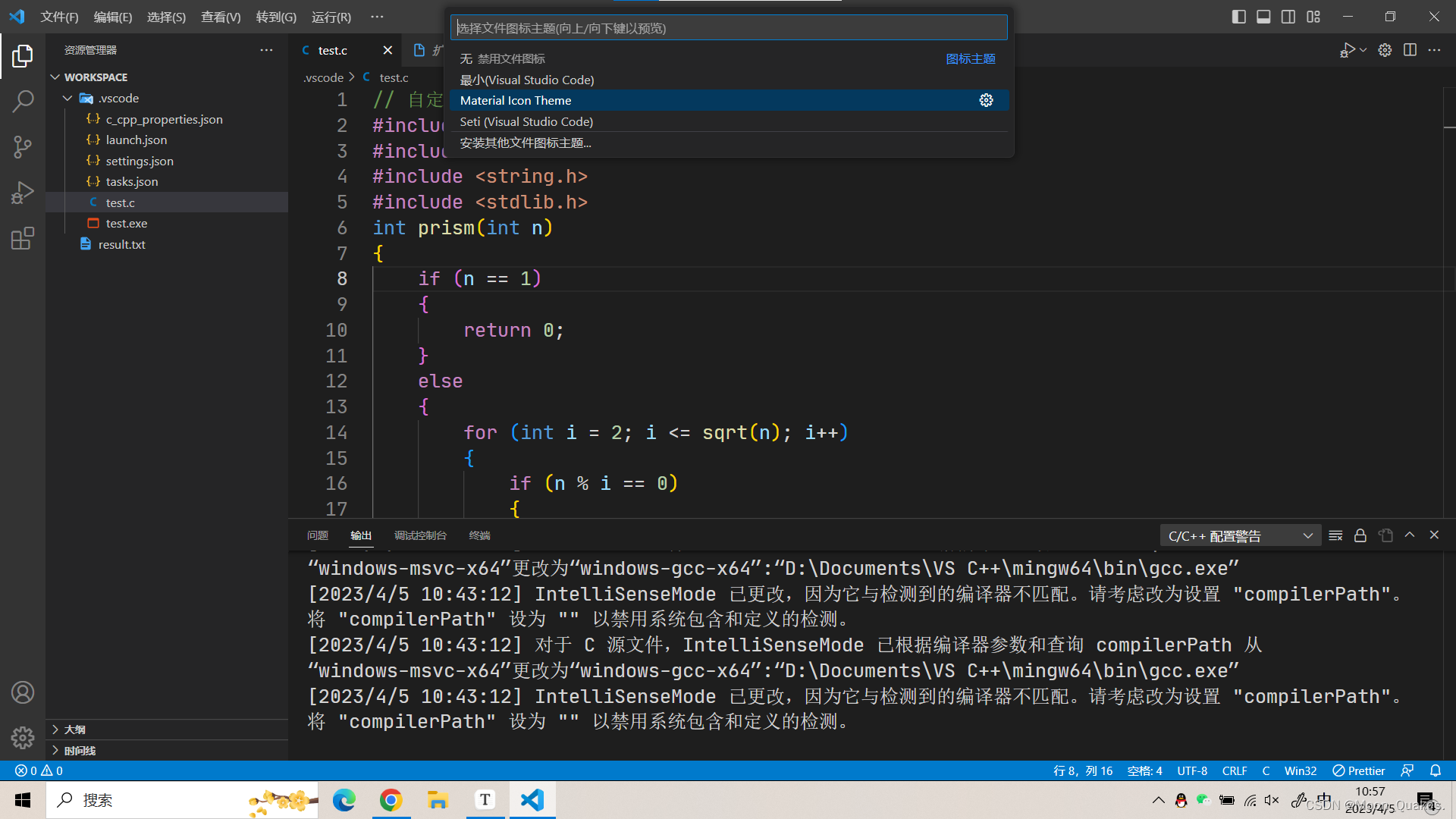The width and height of the screenshot is (1456, 819).
Task: Open the C/C++ 配置警告 output channel dropdown
Action: (x=1307, y=535)
